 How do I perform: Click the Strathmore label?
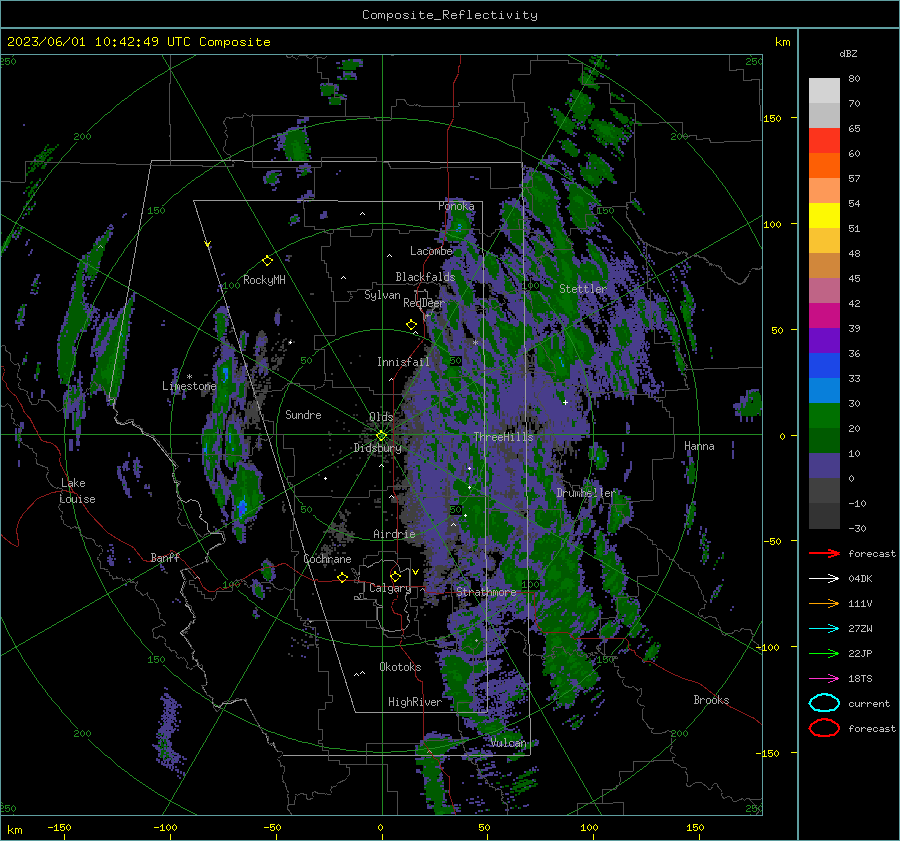tap(486, 592)
